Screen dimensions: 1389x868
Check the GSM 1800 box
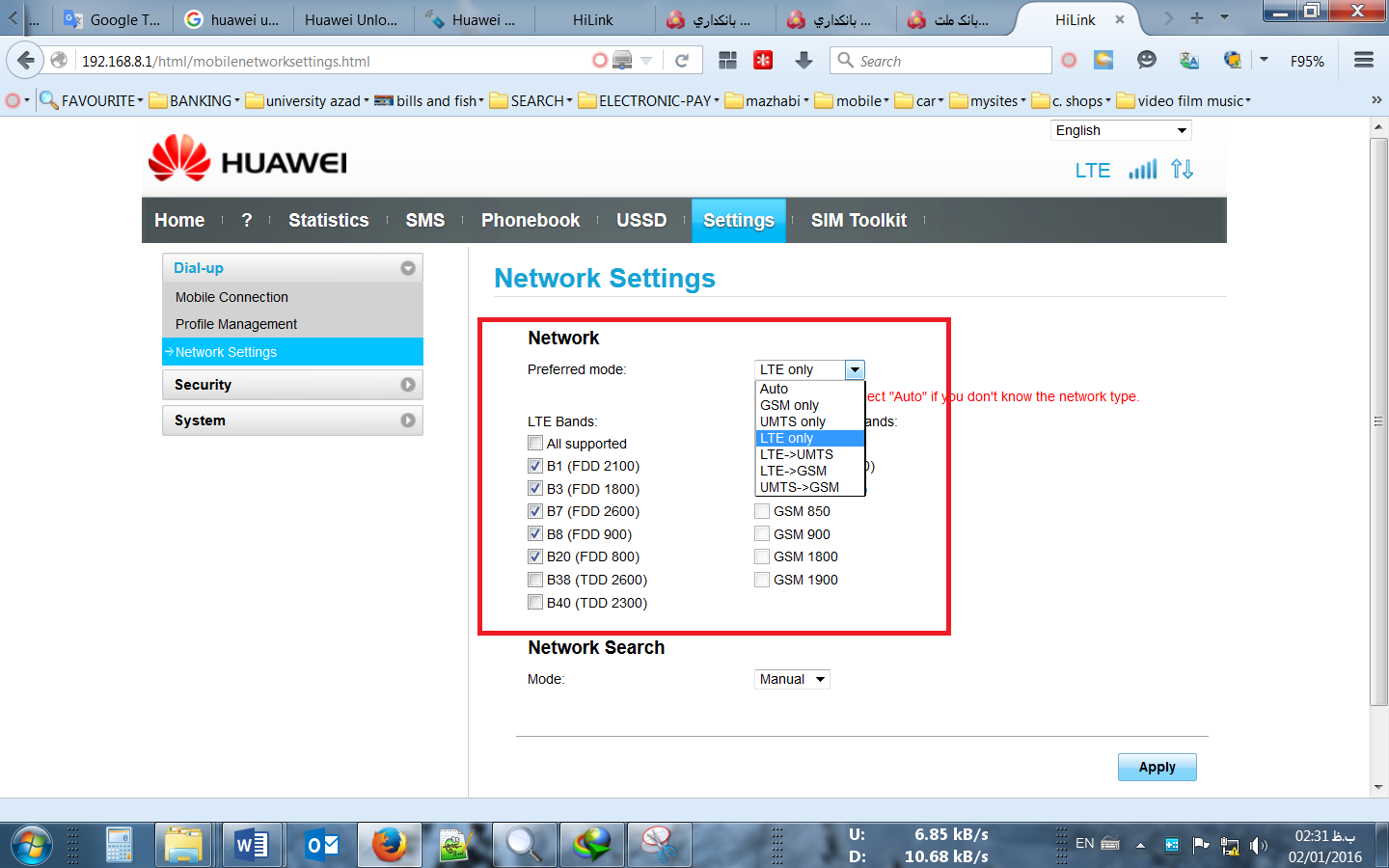[x=762, y=556]
